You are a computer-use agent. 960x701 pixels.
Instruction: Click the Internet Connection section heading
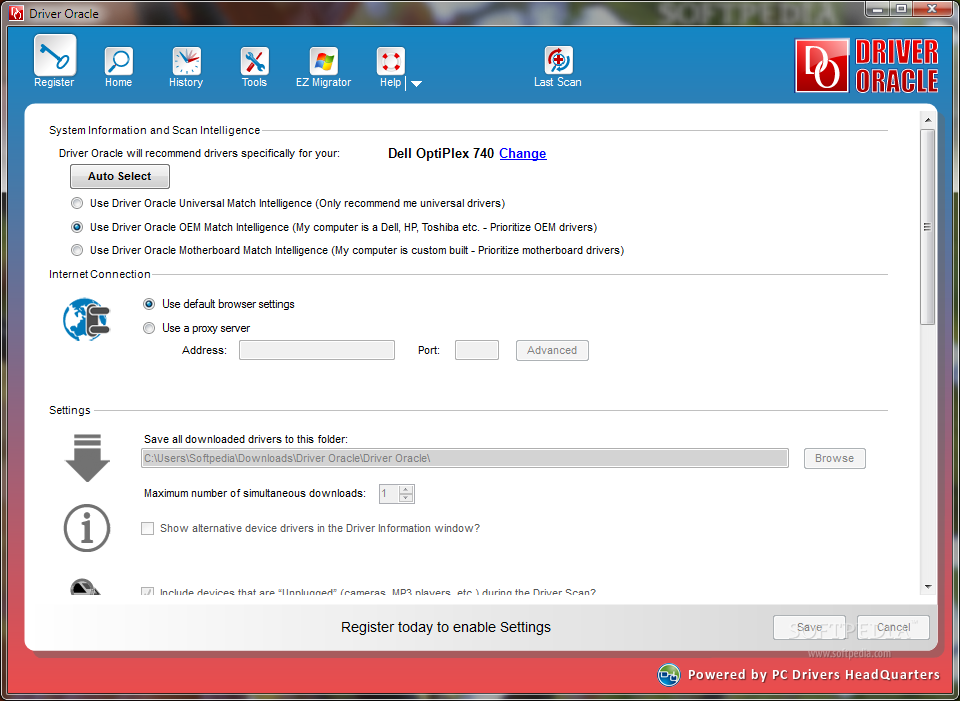pos(100,274)
